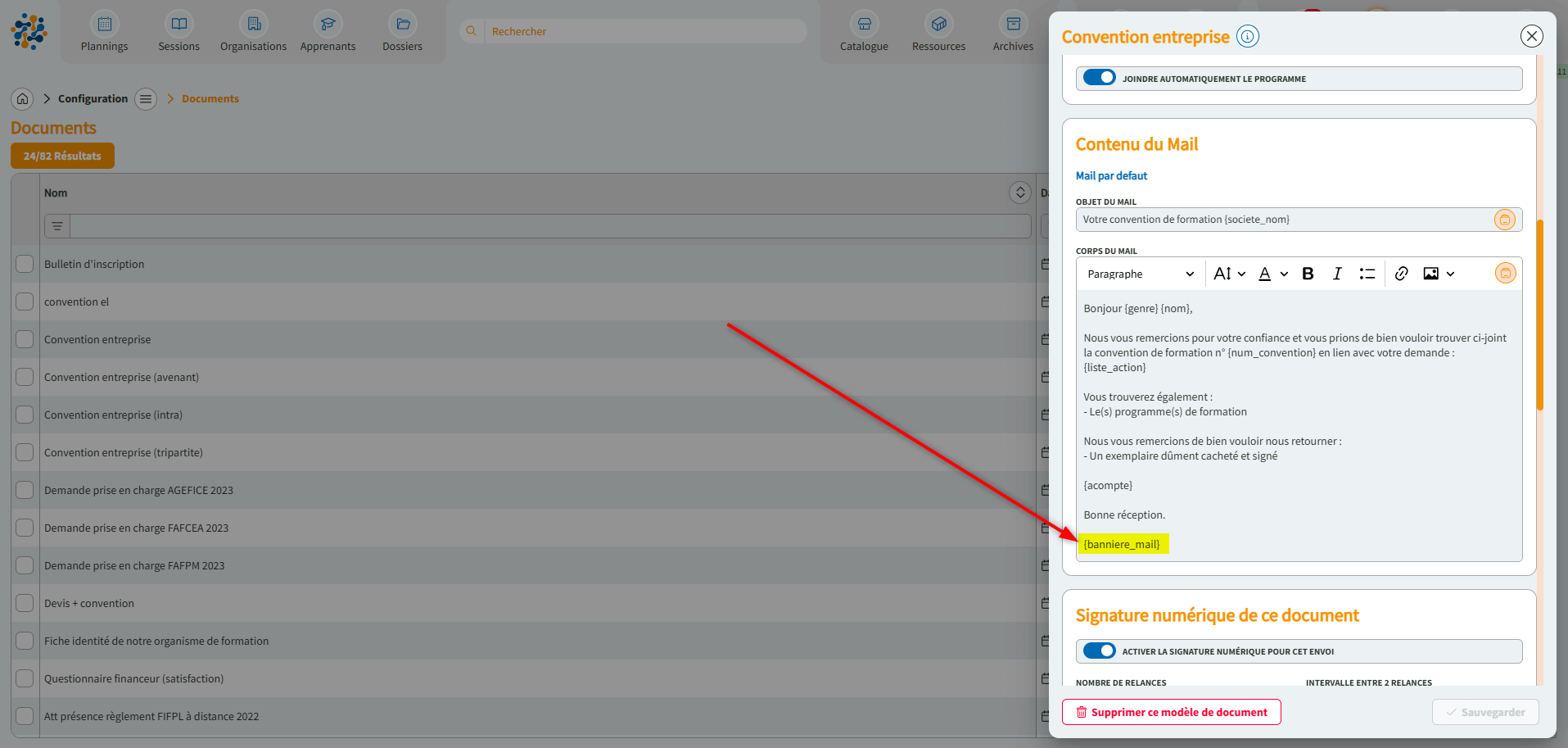Click the Nom column filter icon
This screenshot has width=1568, height=748.
click(x=57, y=226)
